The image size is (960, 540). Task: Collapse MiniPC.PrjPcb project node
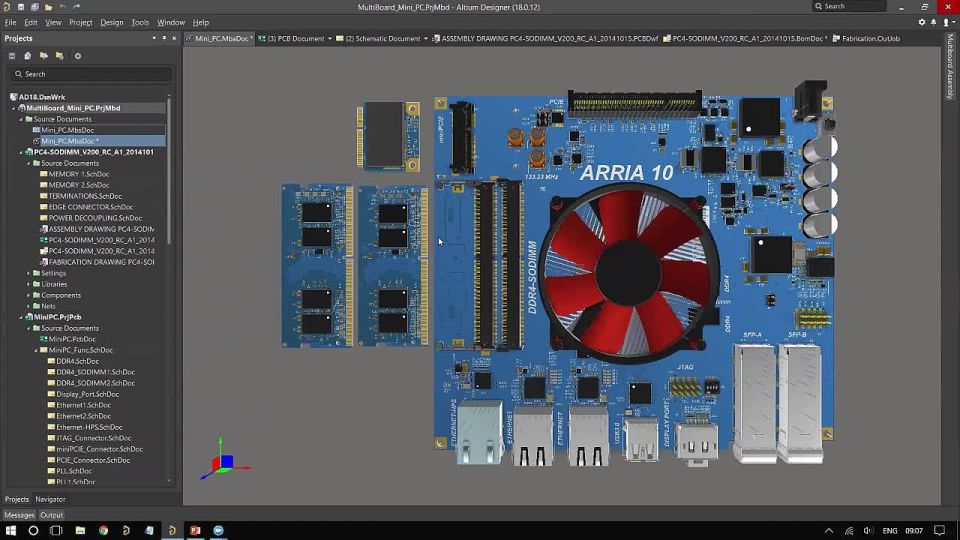(21, 317)
